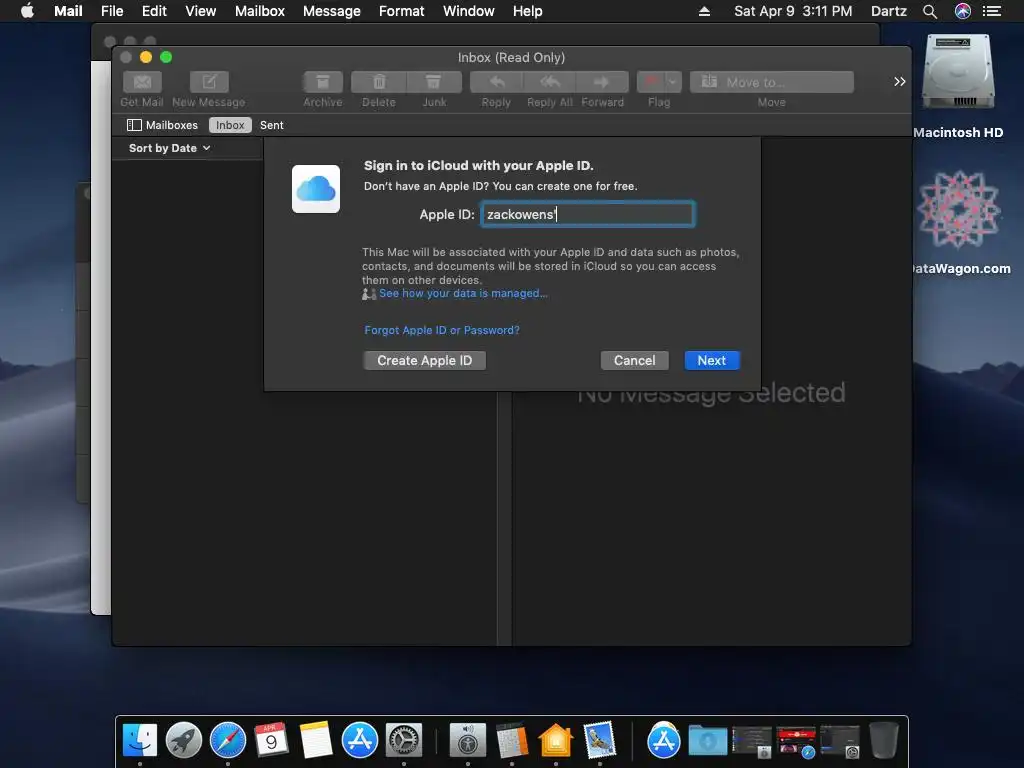Open the Help menu

pos(528,11)
